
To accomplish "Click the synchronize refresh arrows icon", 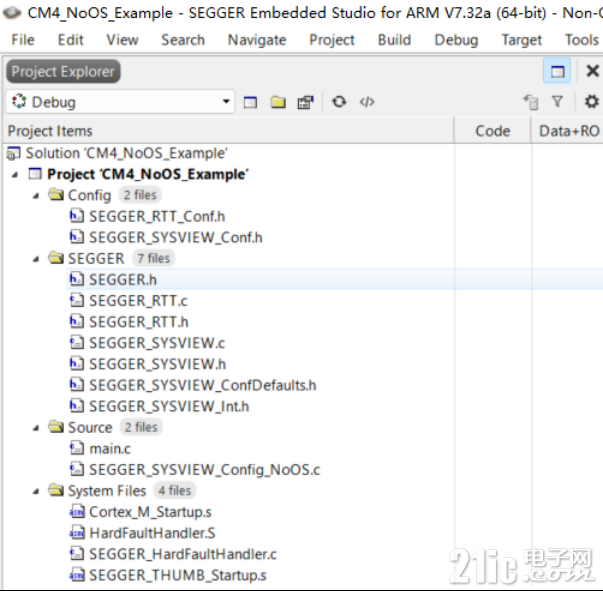I will click(339, 102).
